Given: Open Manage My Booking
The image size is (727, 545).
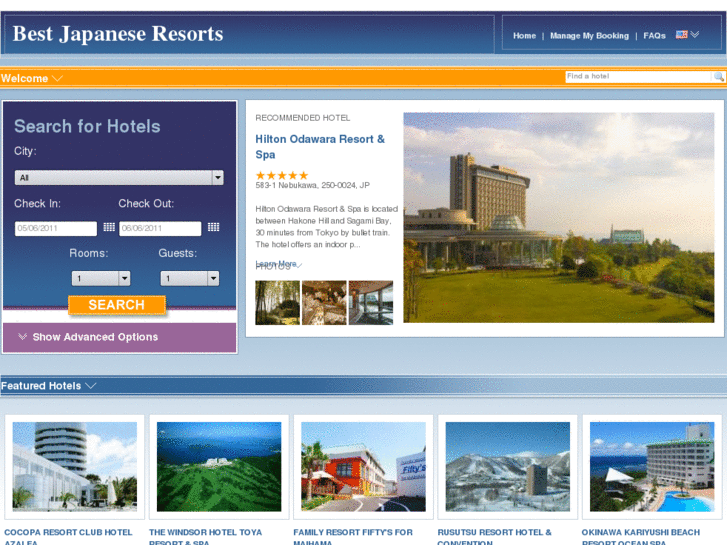Looking at the screenshot, I should [x=589, y=36].
